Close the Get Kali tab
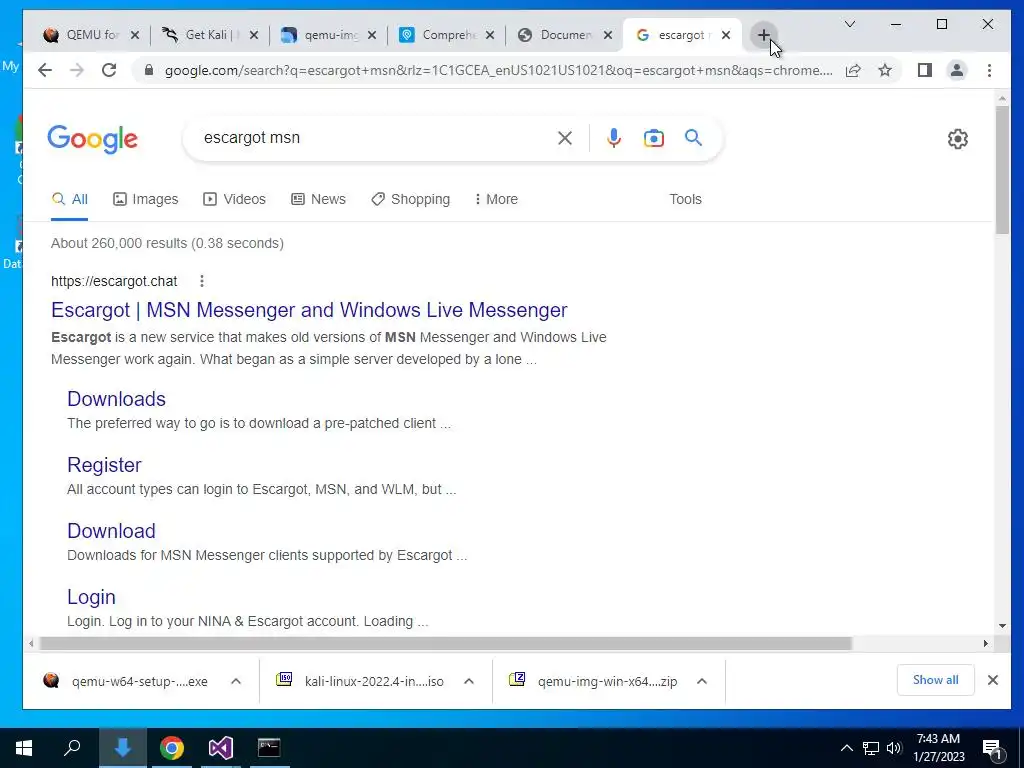 (x=254, y=35)
